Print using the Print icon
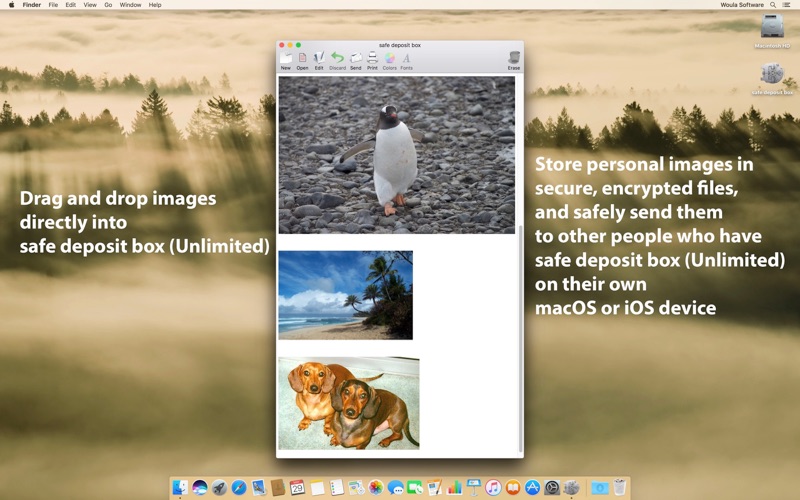Screen dimensions: 800x500 [x=372, y=59]
